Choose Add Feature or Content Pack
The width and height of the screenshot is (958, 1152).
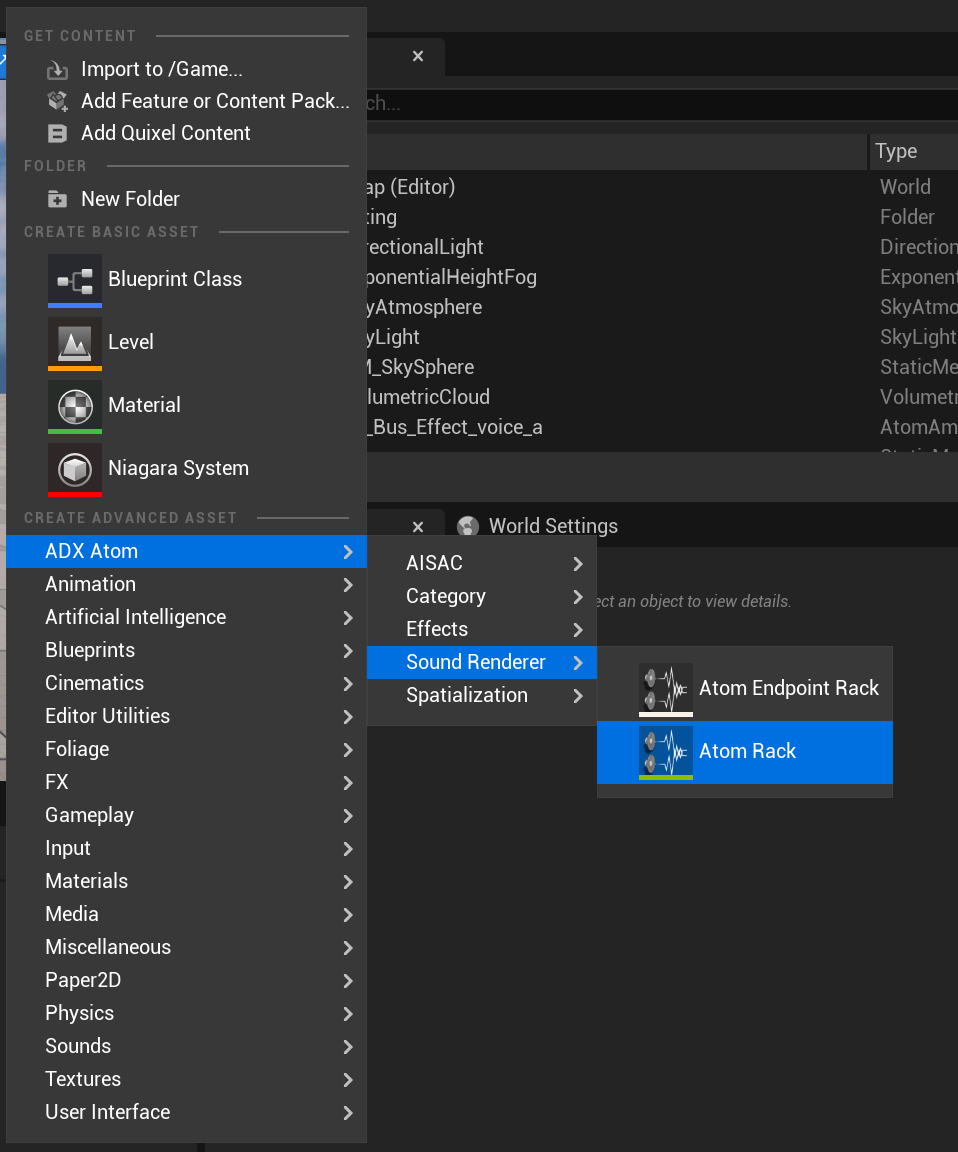tap(215, 101)
